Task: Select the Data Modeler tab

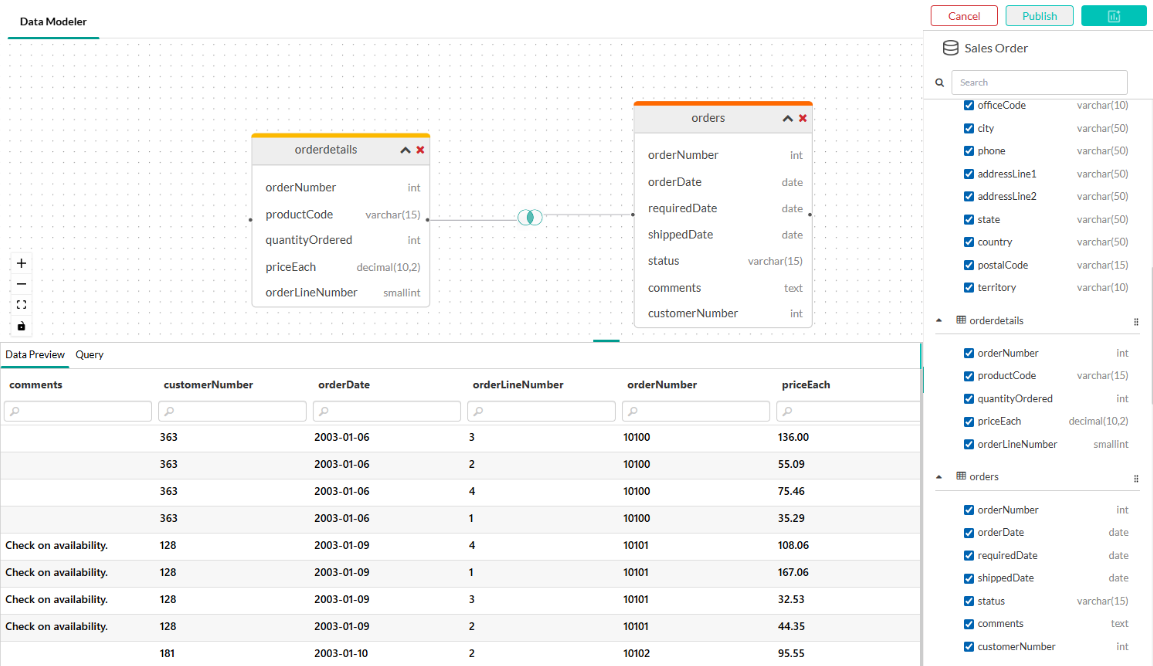Action: tap(53, 21)
